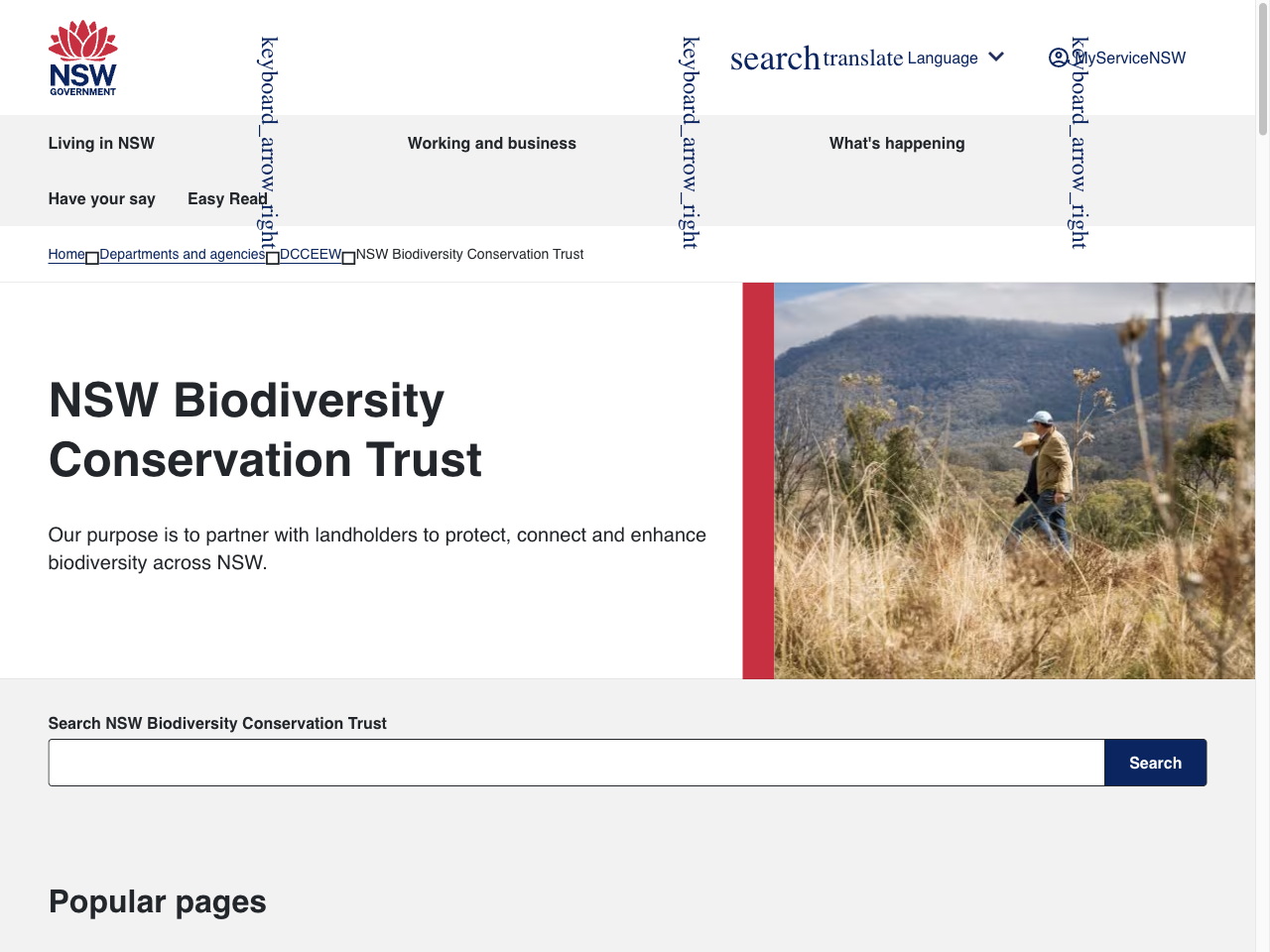Switch to the Easy Read version

(226, 198)
